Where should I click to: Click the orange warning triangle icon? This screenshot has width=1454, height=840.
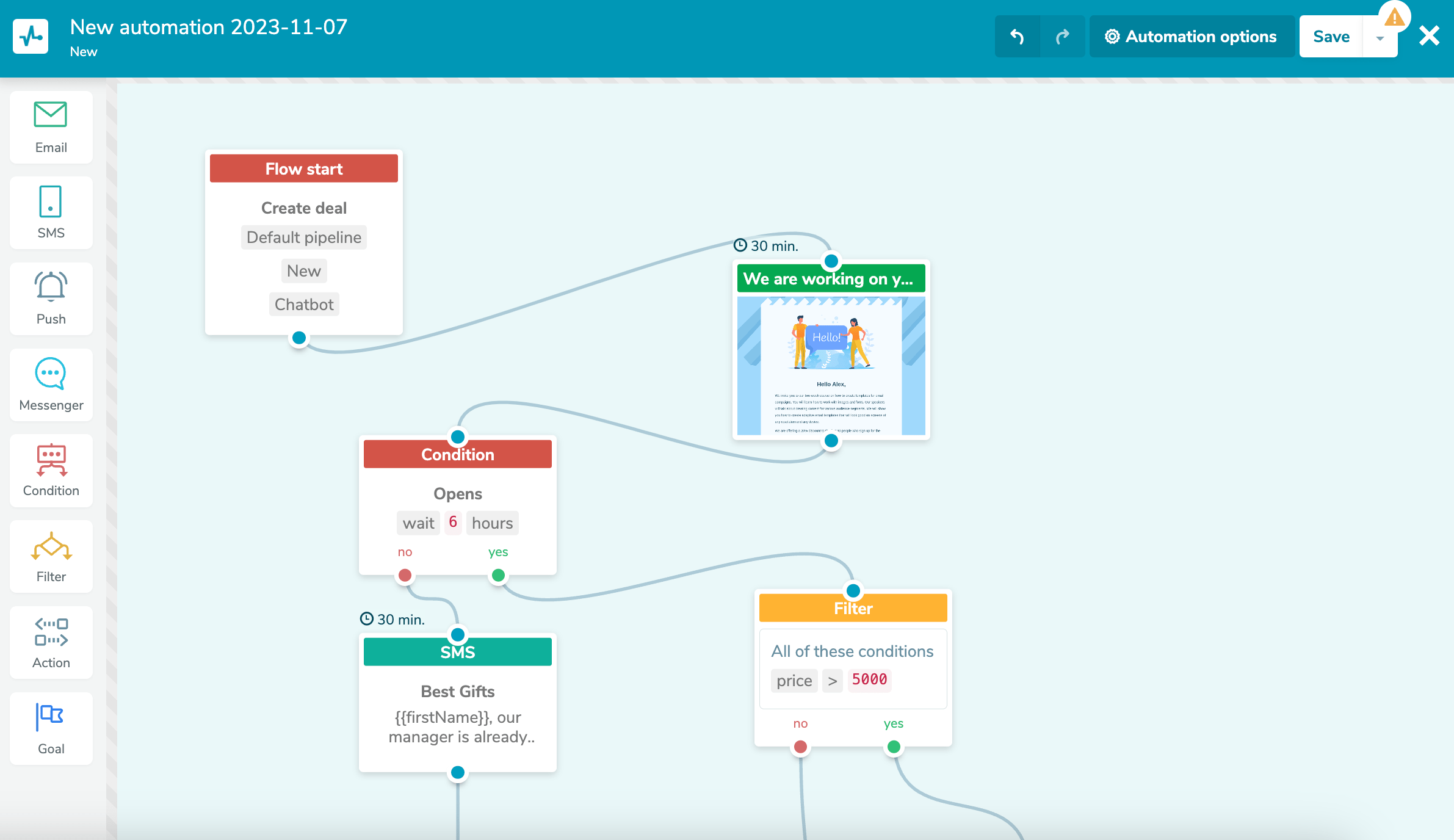click(x=1394, y=16)
